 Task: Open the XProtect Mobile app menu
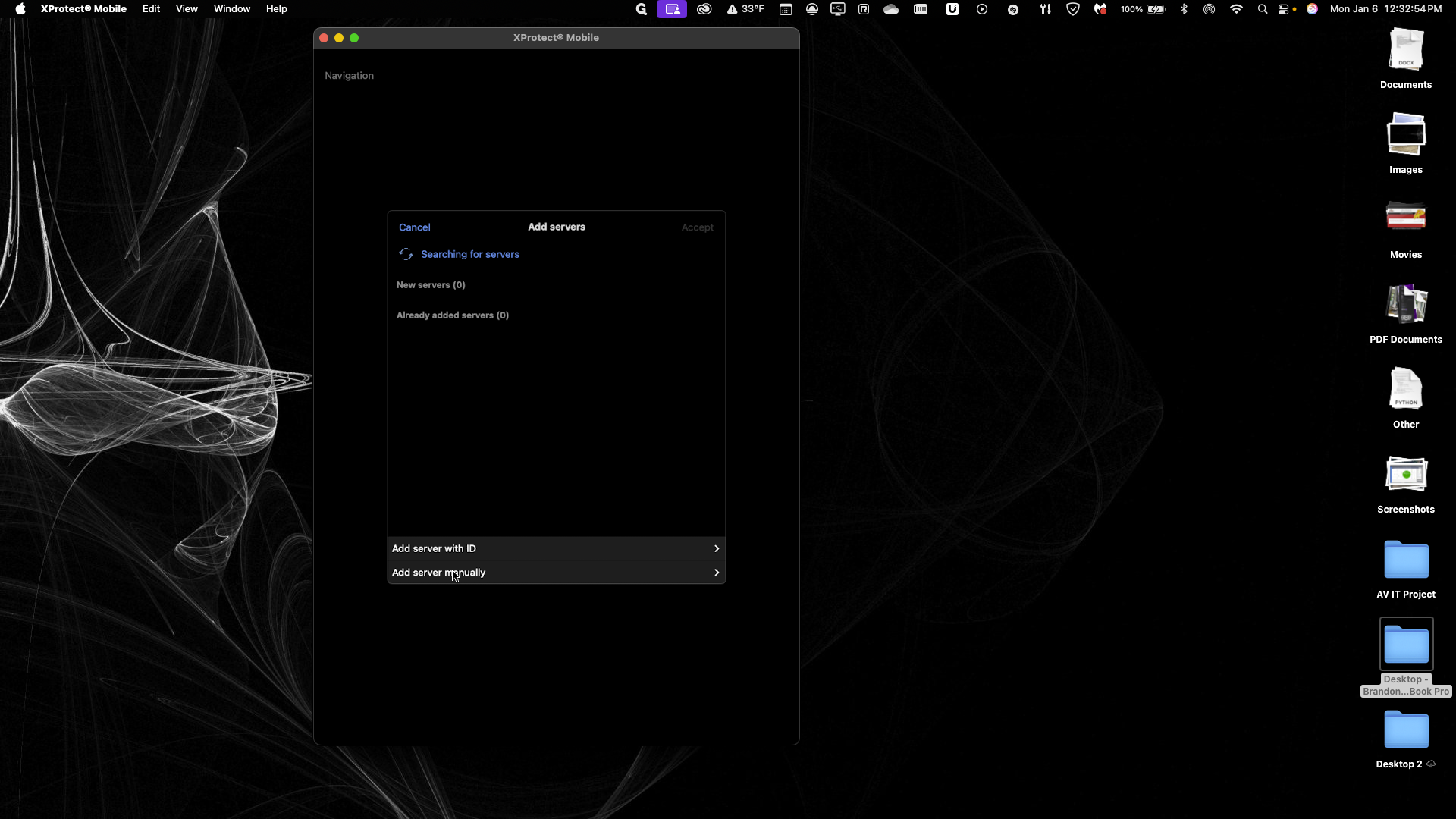[x=83, y=9]
